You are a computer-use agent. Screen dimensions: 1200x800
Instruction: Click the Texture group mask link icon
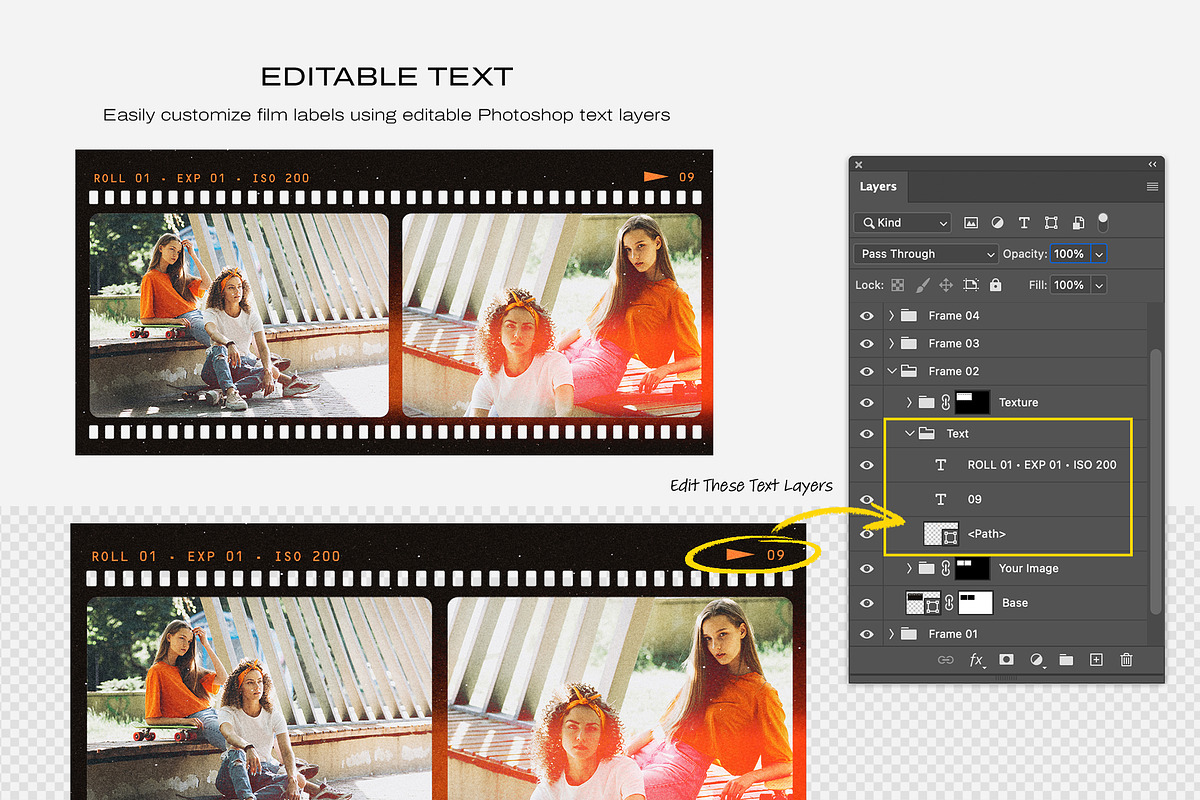[945, 402]
